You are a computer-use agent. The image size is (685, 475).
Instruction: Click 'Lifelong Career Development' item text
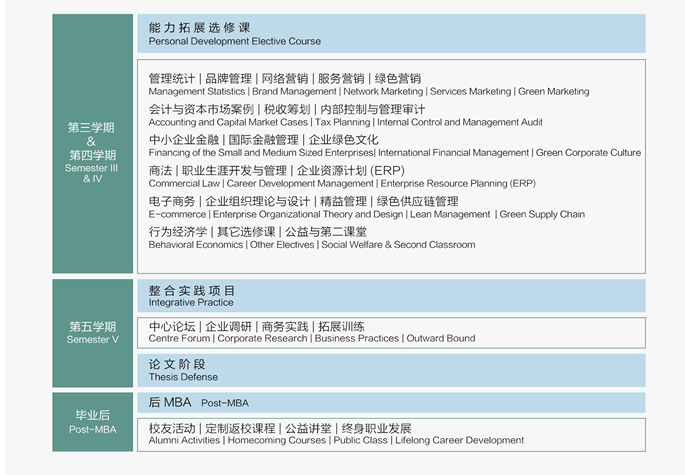click(x=460, y=440)
